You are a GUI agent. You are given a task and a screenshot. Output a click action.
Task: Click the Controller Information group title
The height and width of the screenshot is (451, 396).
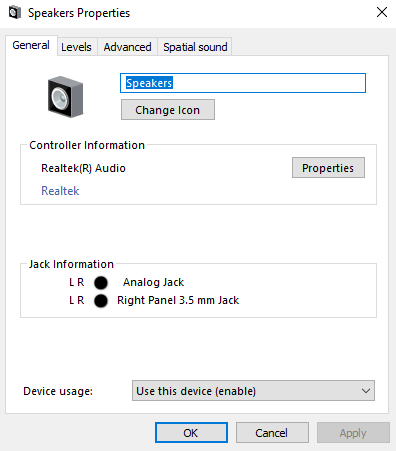[x=87, y=145]
